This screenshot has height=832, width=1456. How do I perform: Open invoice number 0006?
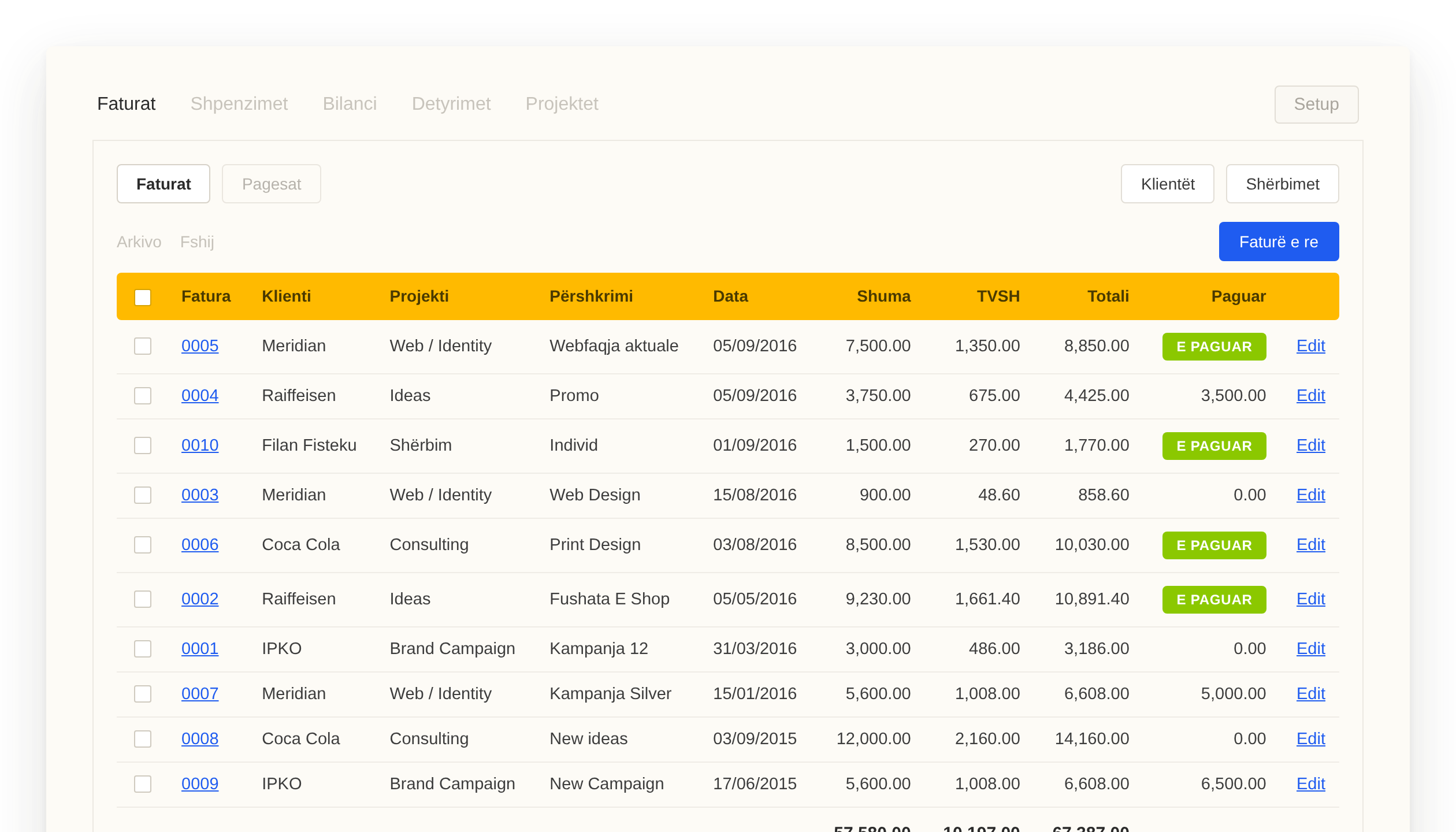[200, 544]
